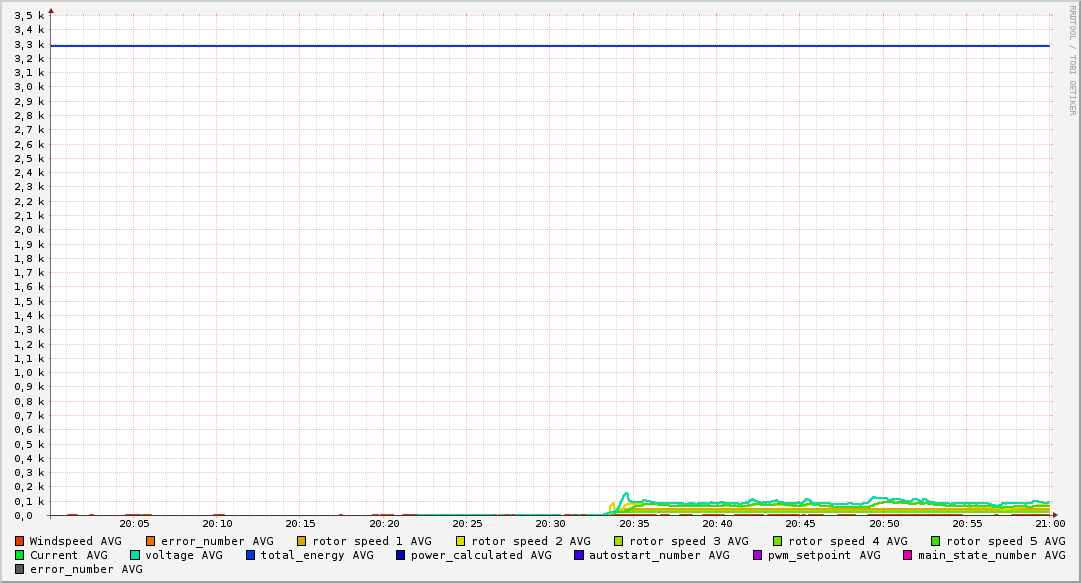The height and width of the screenshot is (583, 1081).
Task: Click the 3,3 k y-axis label
Action: pyautogui.click(x=30, y=44)
